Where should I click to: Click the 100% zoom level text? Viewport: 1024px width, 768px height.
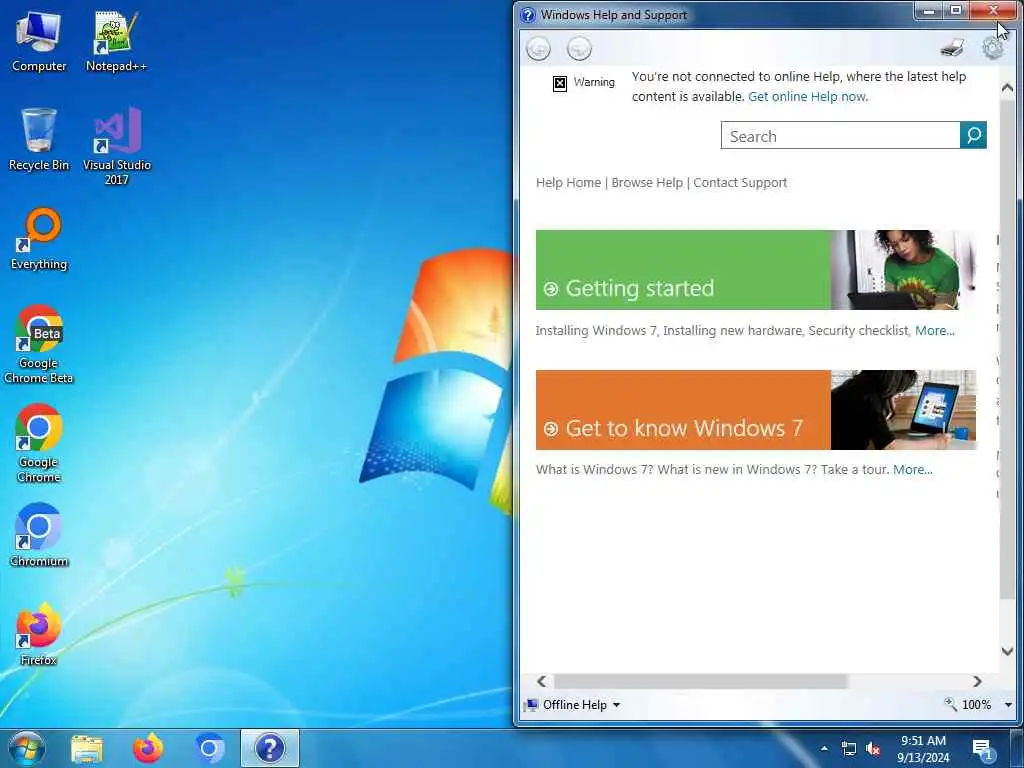click(976, 705)
